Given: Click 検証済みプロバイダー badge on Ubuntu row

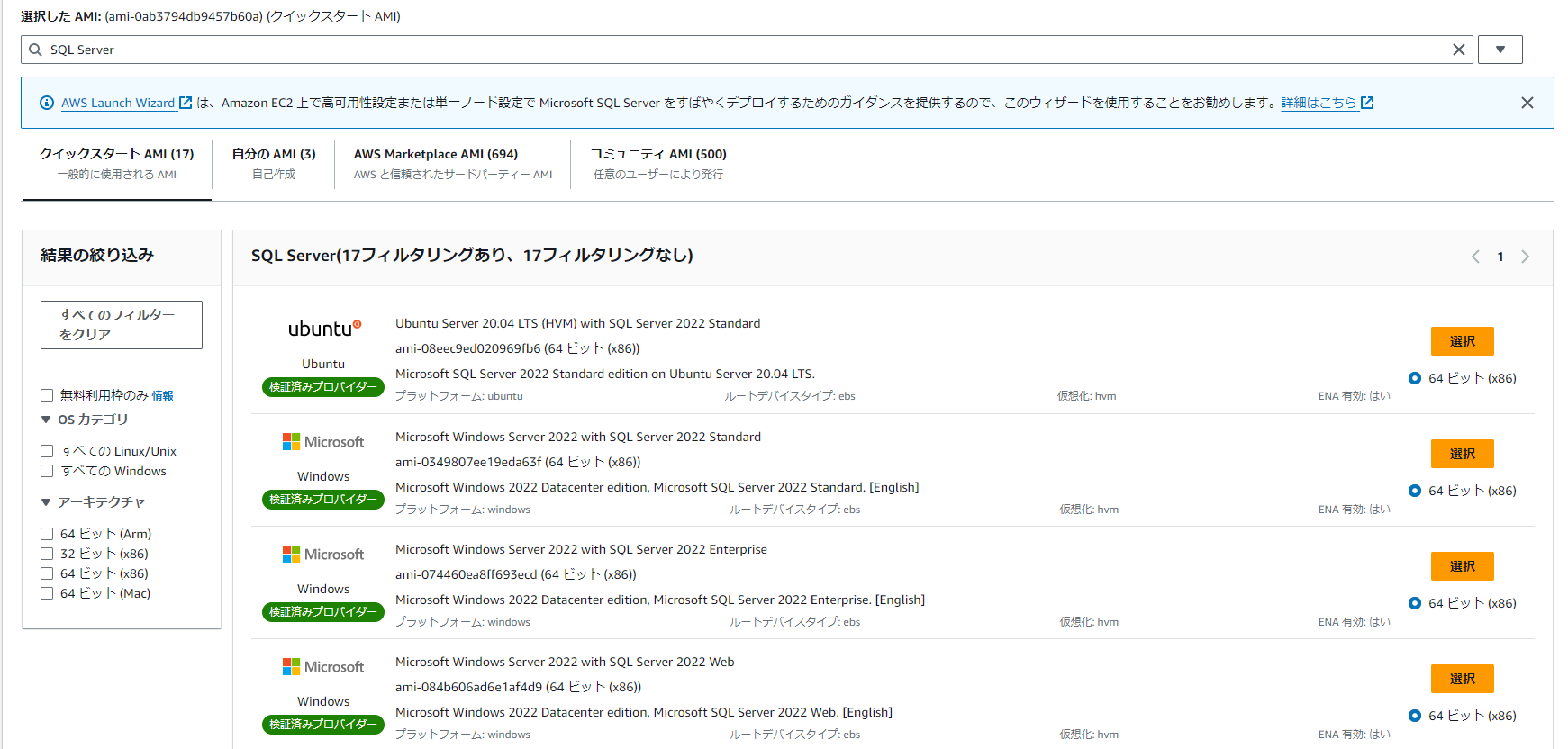Looking at the screenshot, I should pyautogui.click(x=323, y=387).
